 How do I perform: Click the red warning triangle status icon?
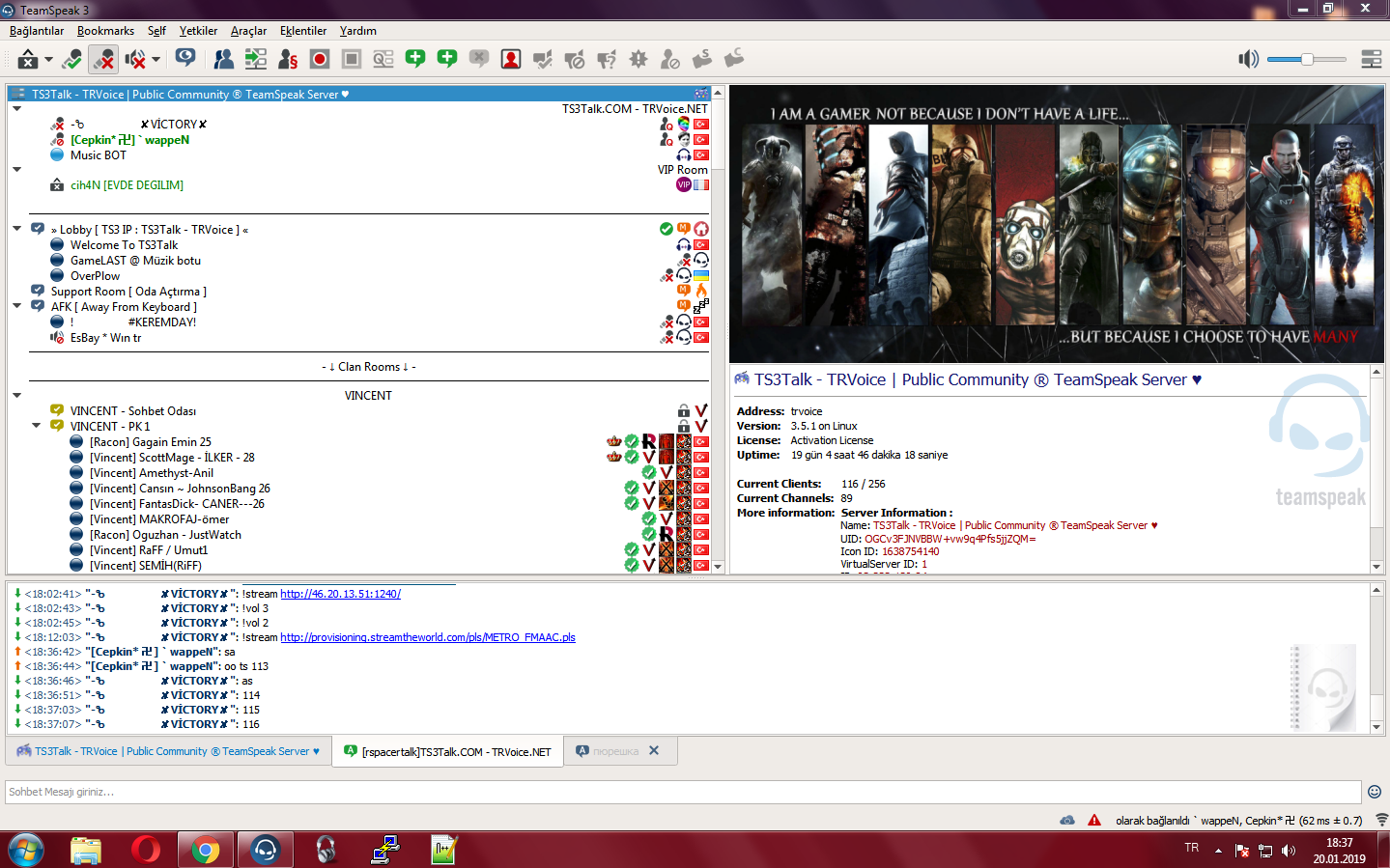[x=1094, y=821]
